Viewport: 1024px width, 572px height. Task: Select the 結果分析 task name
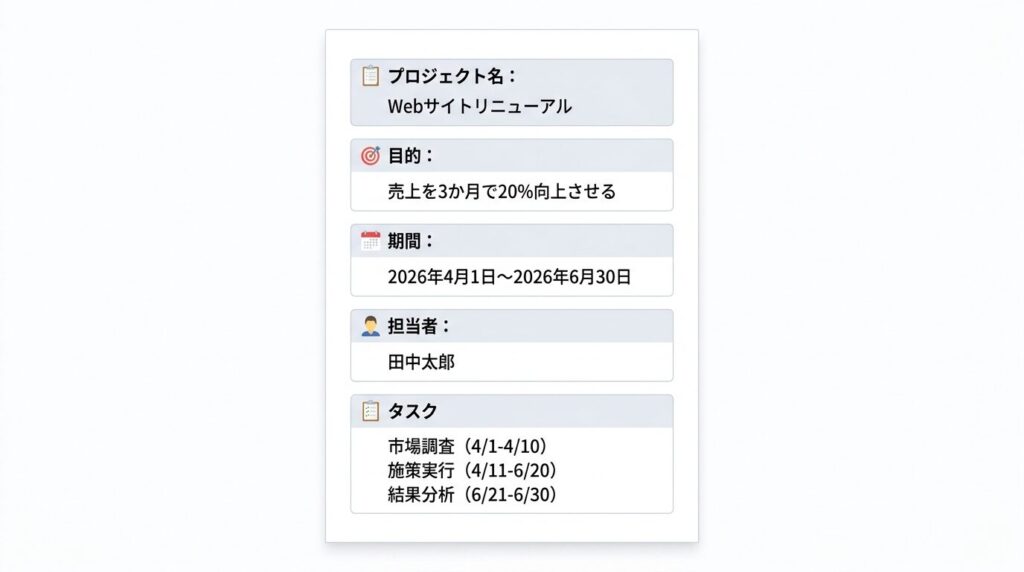[x=421, y=494]
